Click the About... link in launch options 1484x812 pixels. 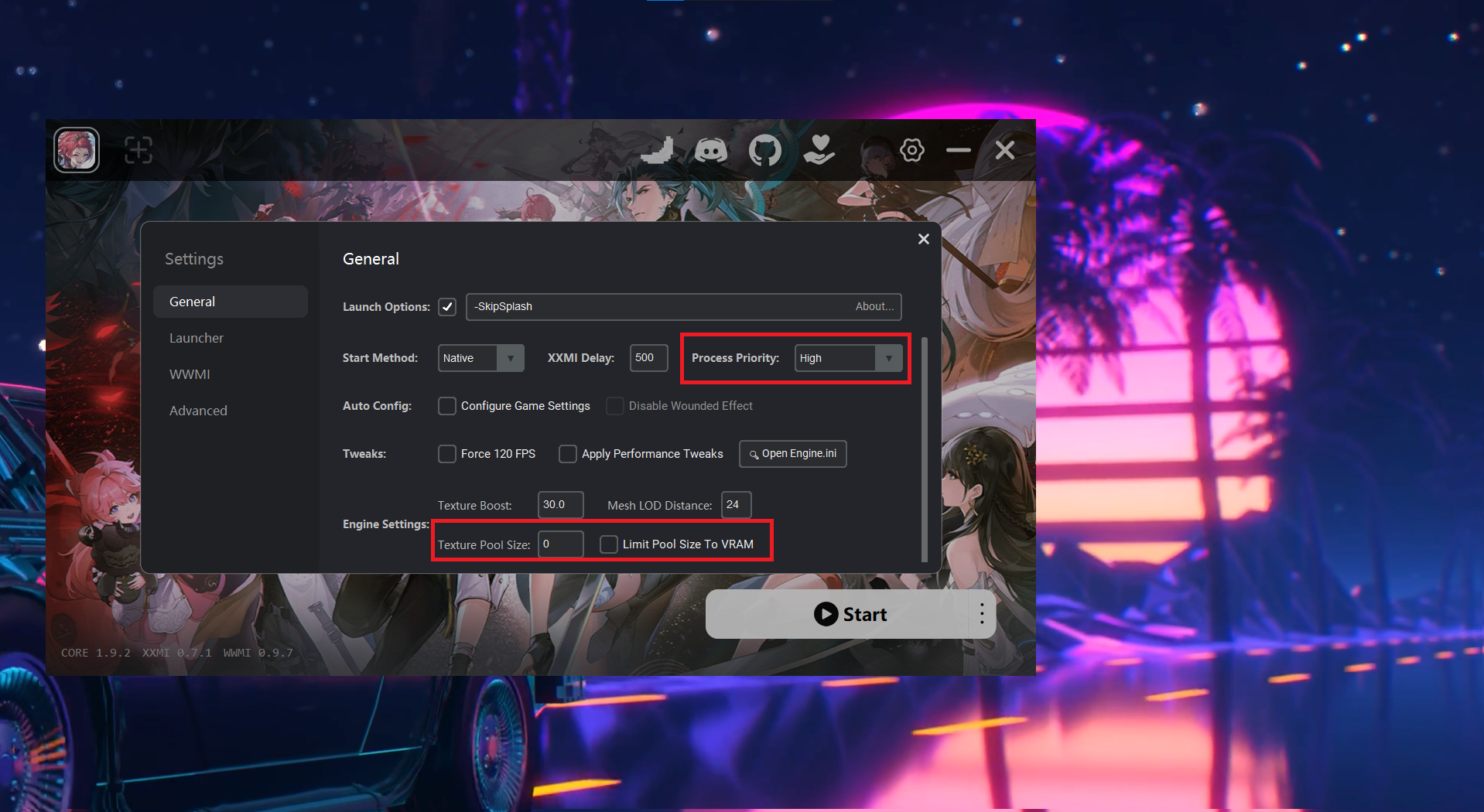coord(874,307)
